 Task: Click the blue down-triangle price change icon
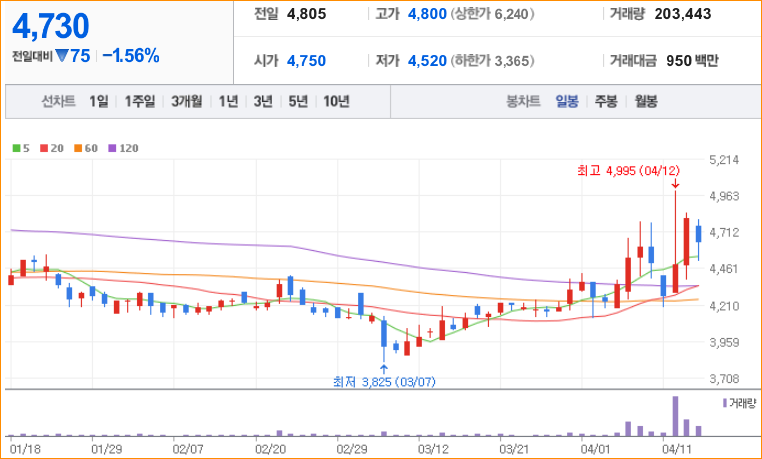point(62,56)
